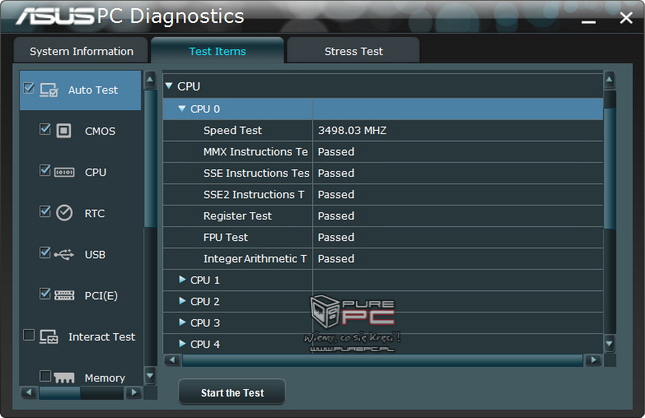Click the Auto Test label
The height and width of the screenshot is (418, 645).
pos(93,90)
